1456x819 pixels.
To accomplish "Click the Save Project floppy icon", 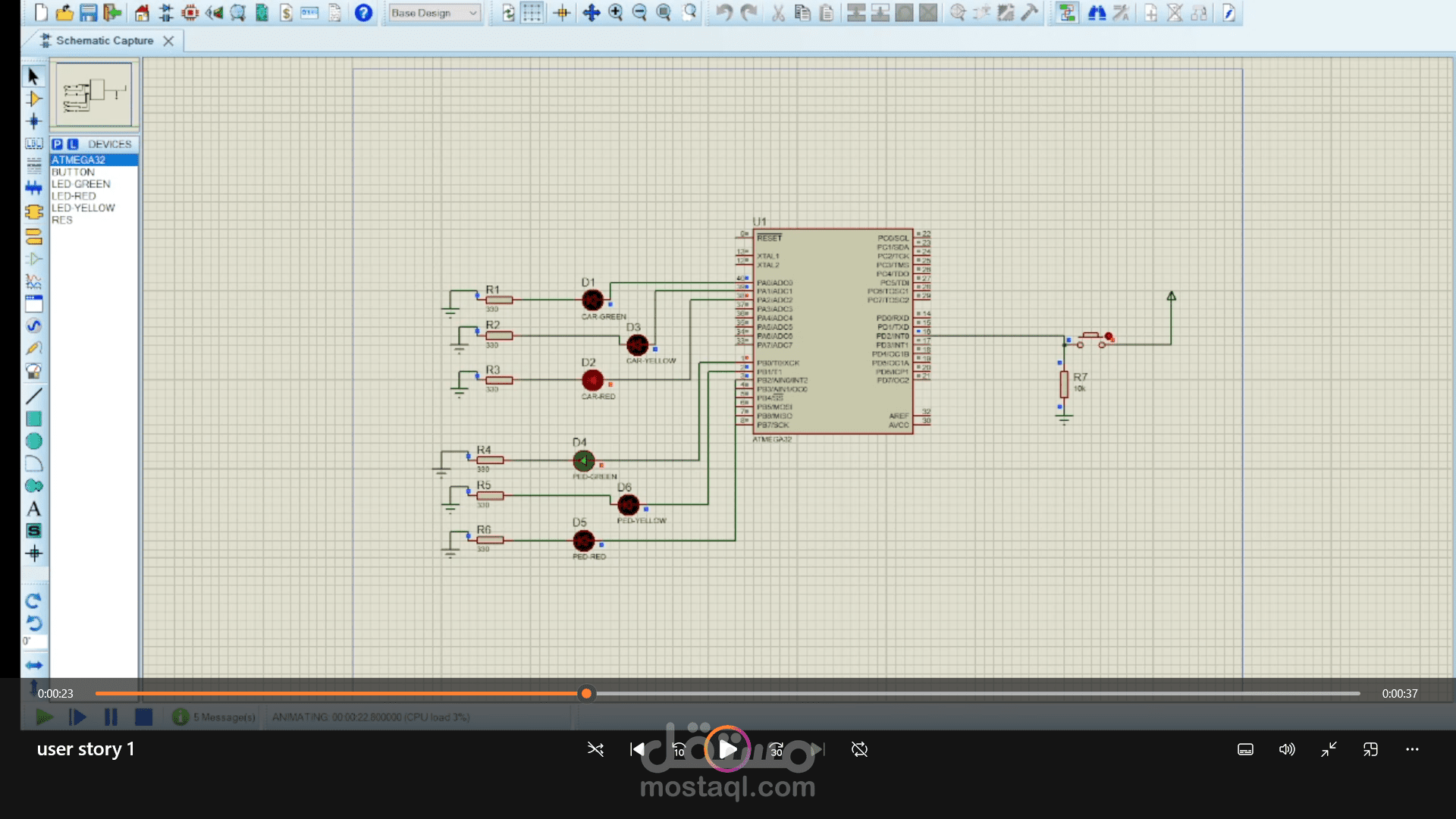I will click(x=89, y=13).
